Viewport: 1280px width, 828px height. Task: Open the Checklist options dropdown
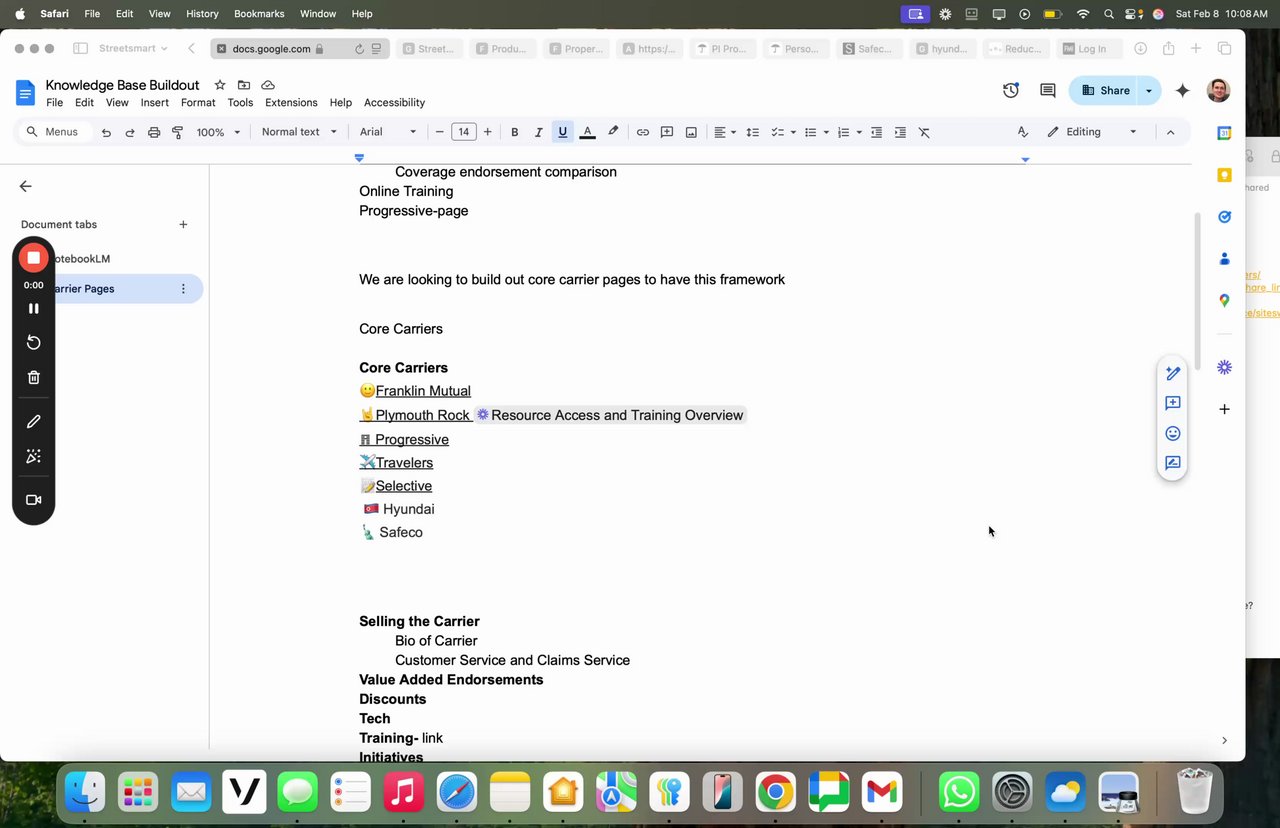(x=793, y=132)
